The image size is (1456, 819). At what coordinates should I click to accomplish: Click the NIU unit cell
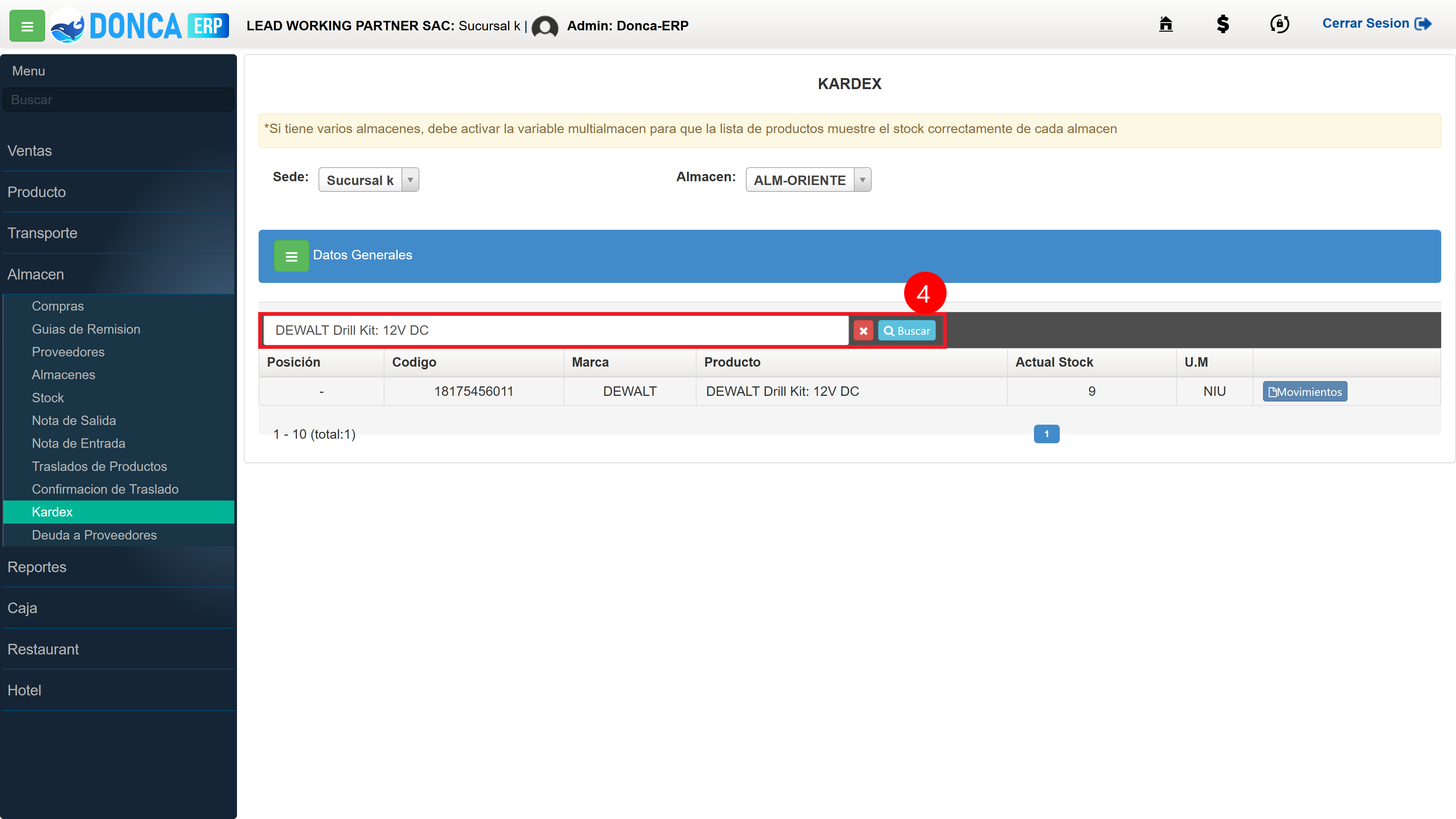(1214, 391)
